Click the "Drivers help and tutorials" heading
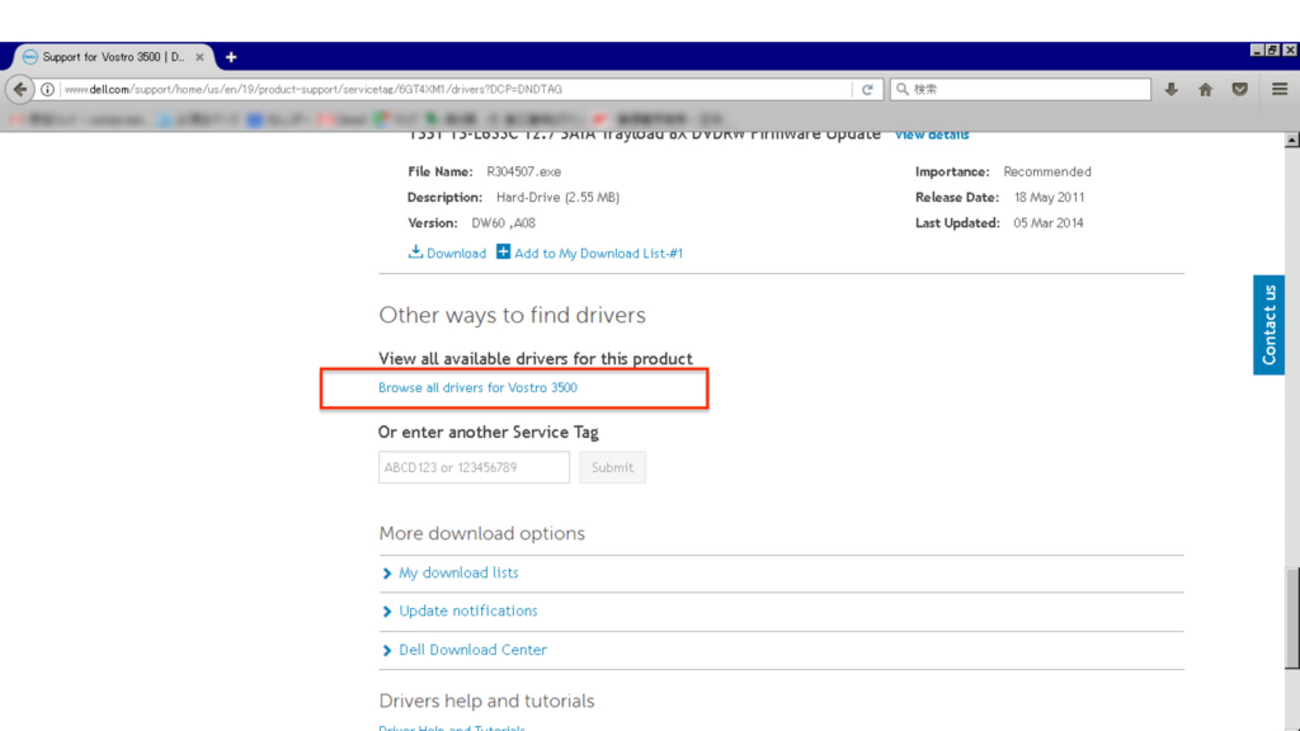The image size is (1300, 731). click(487, 701)
